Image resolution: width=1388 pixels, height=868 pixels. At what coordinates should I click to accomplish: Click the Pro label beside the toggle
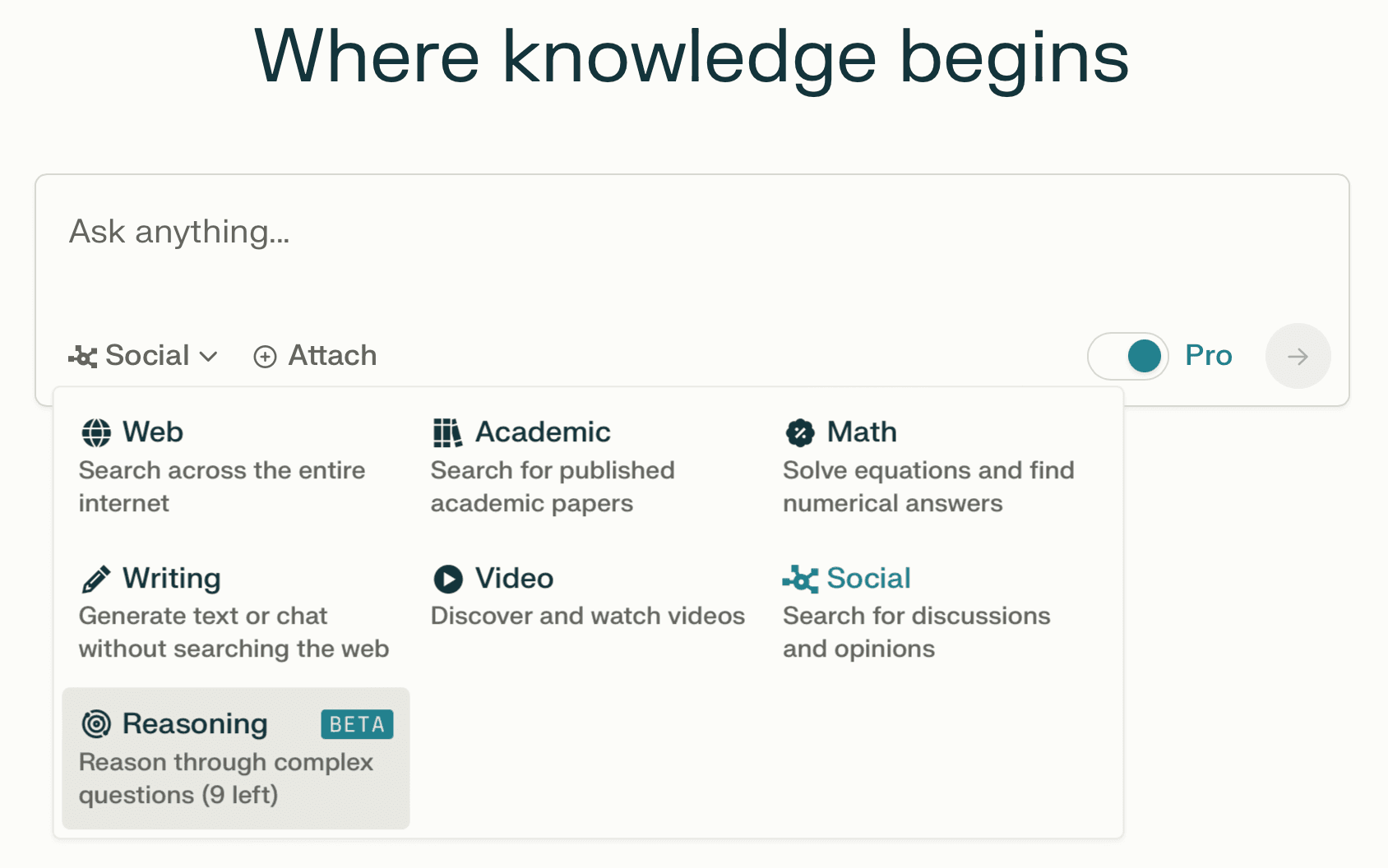(1208, 355)
